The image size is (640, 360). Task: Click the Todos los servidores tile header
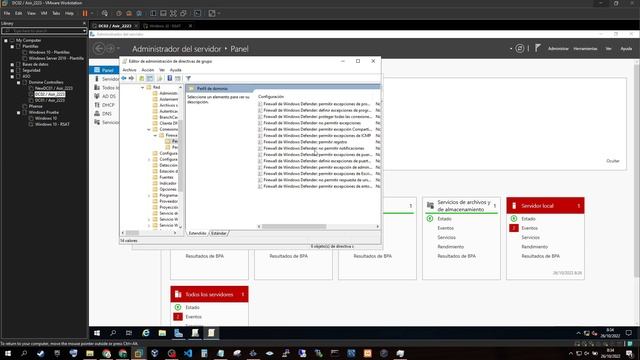(209, 294)
